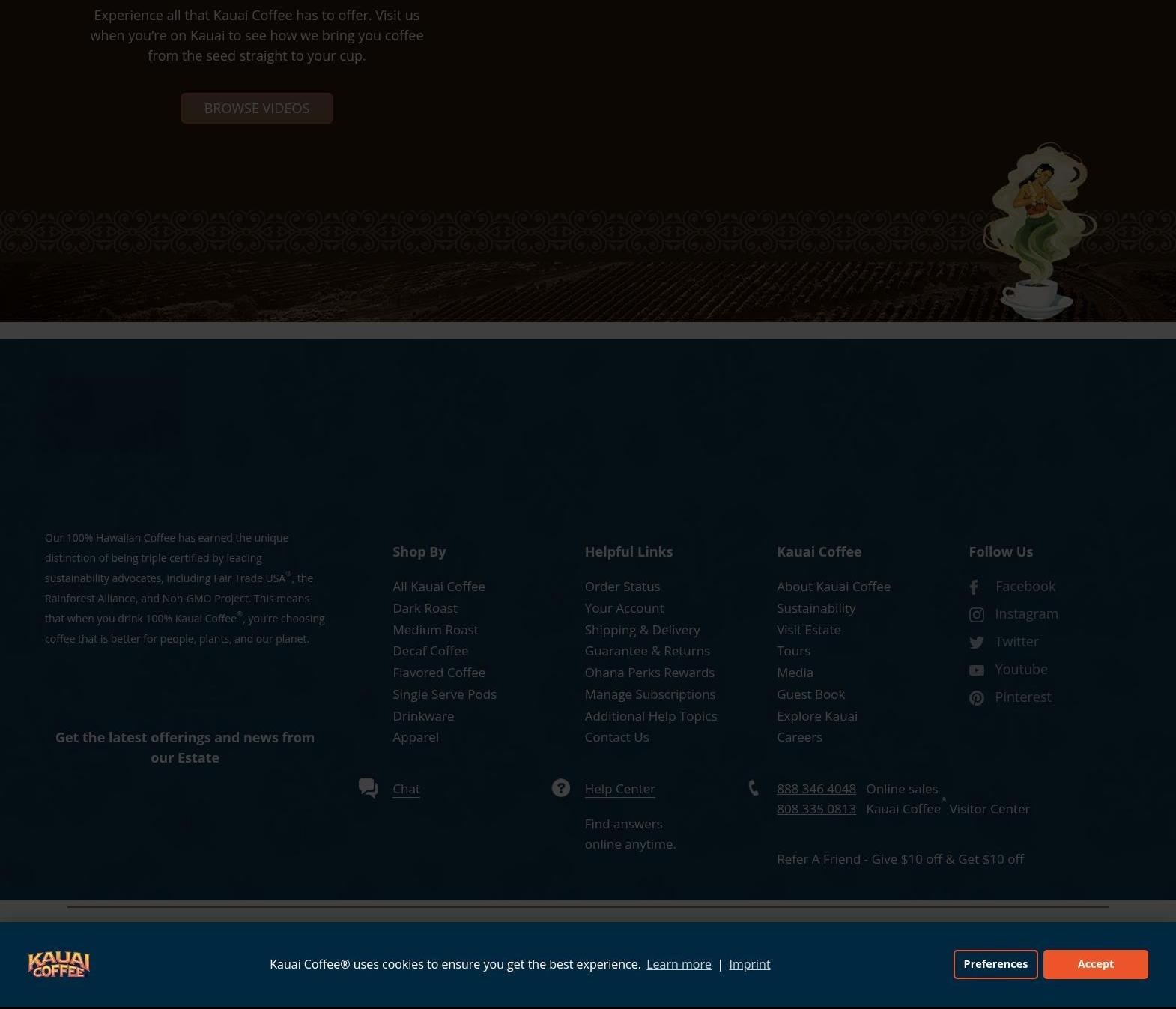This screenshot has width=1176, height=1009.
Task: Open About Kauai Coffee
Action: coord(834,587)
